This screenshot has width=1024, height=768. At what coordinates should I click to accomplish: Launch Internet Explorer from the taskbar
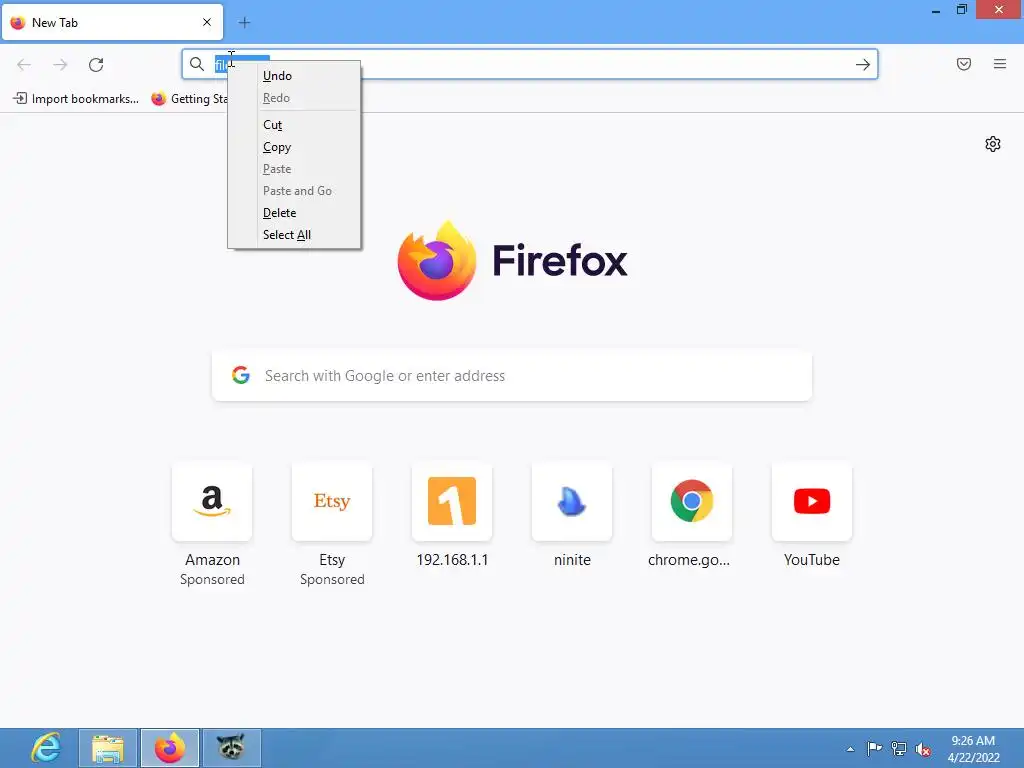(46, 748)
